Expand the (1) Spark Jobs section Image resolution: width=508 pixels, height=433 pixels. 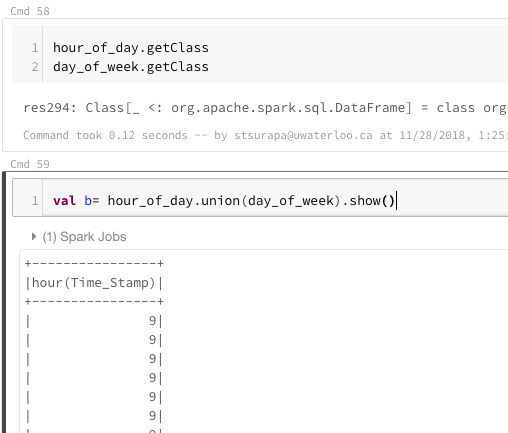(34, 237)
